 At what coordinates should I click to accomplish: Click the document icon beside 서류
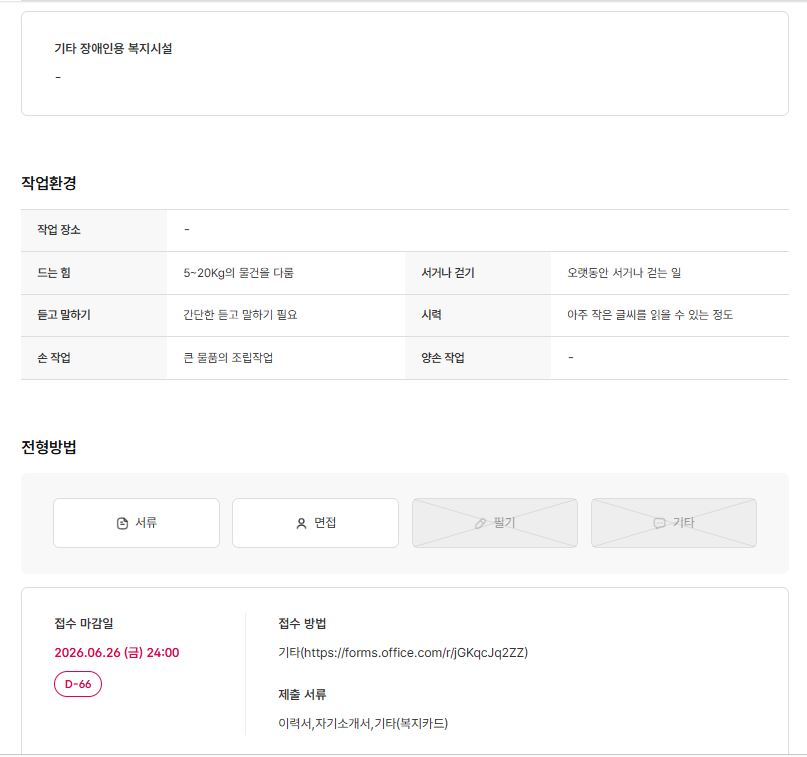[122, 523]
